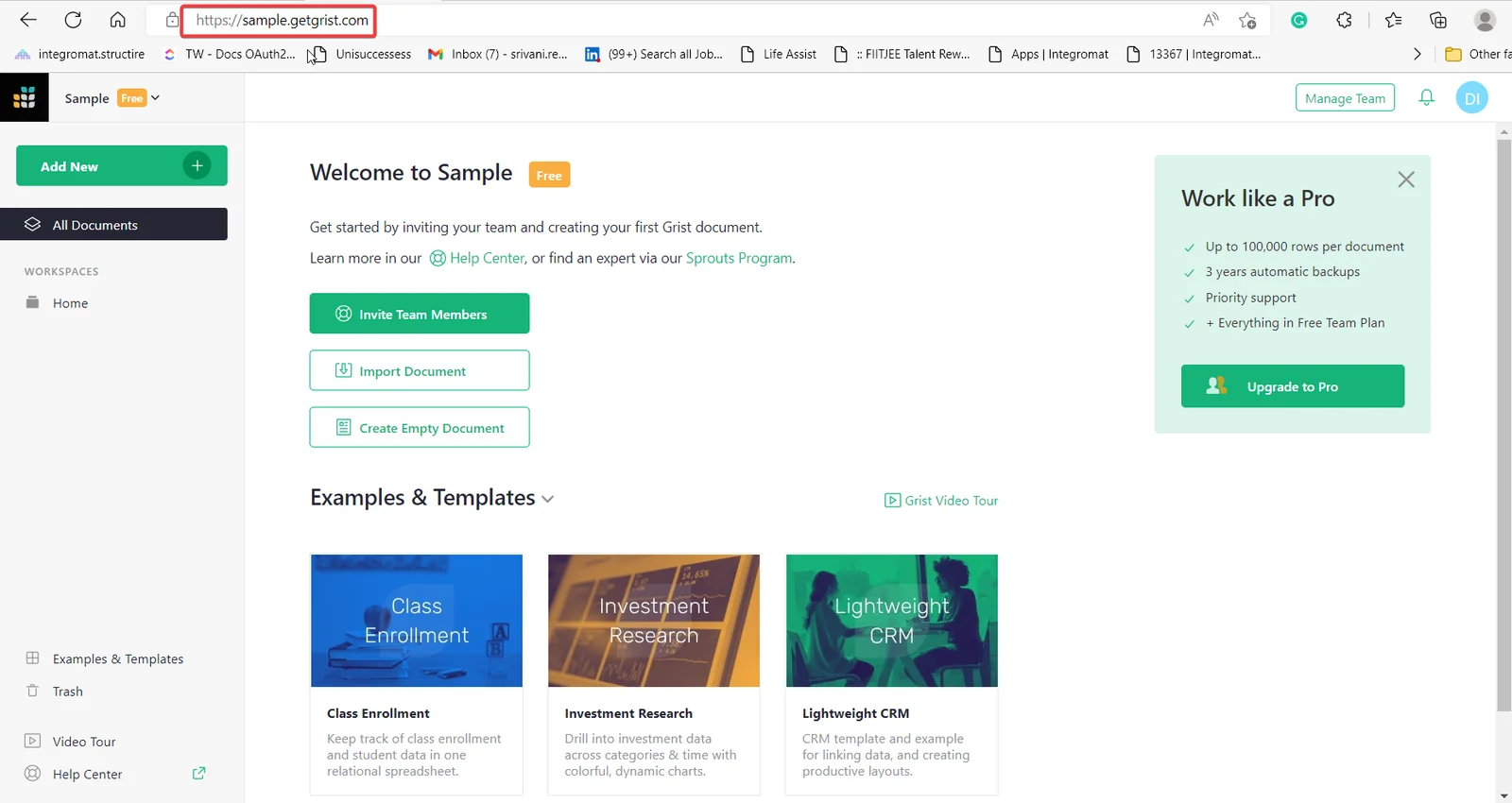The image size is (1512, 803).
Task: Open the LinkedIn Search all Jobs bookmark
Action: tap(654, 54)
